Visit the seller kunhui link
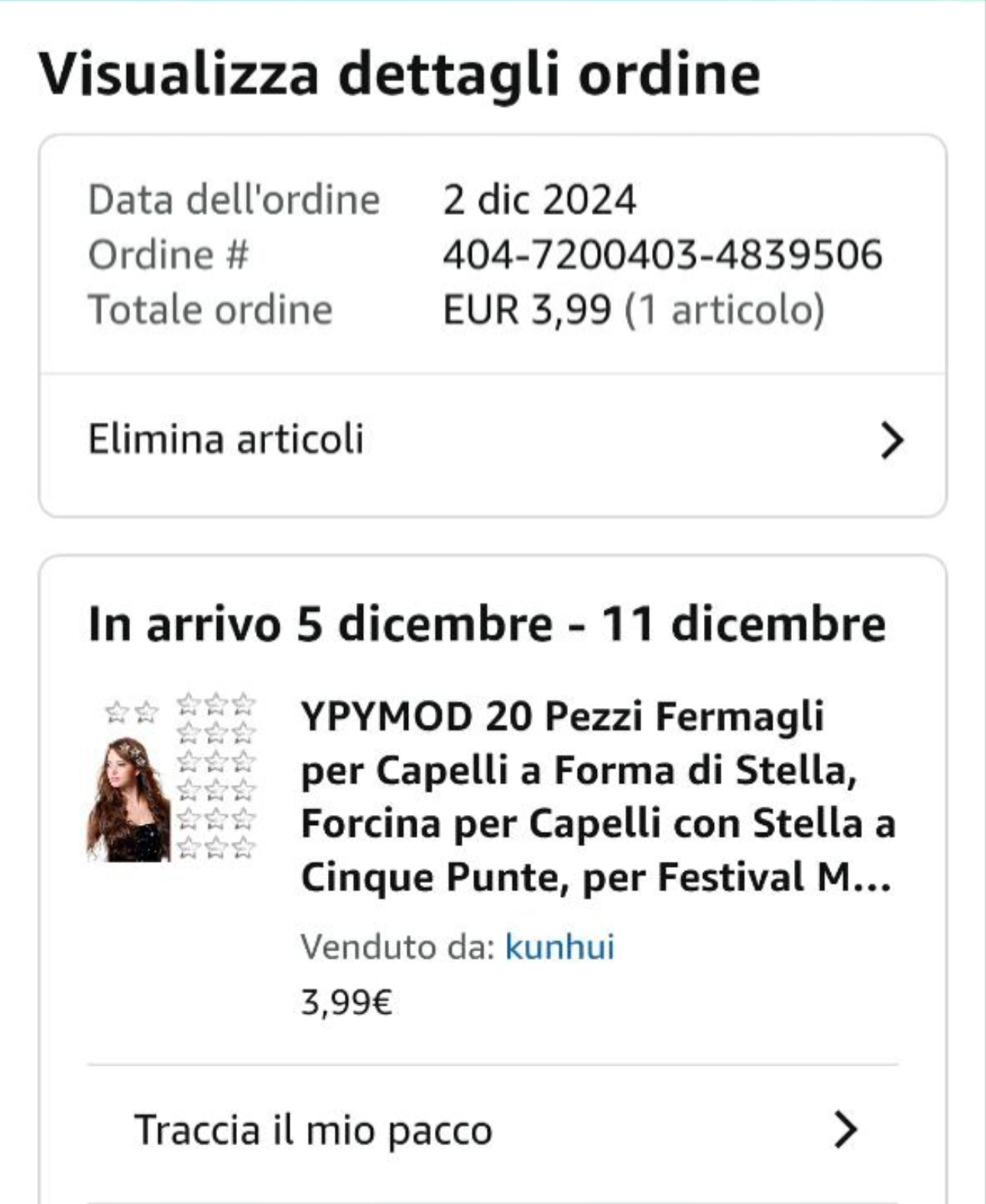 point(559,947)
